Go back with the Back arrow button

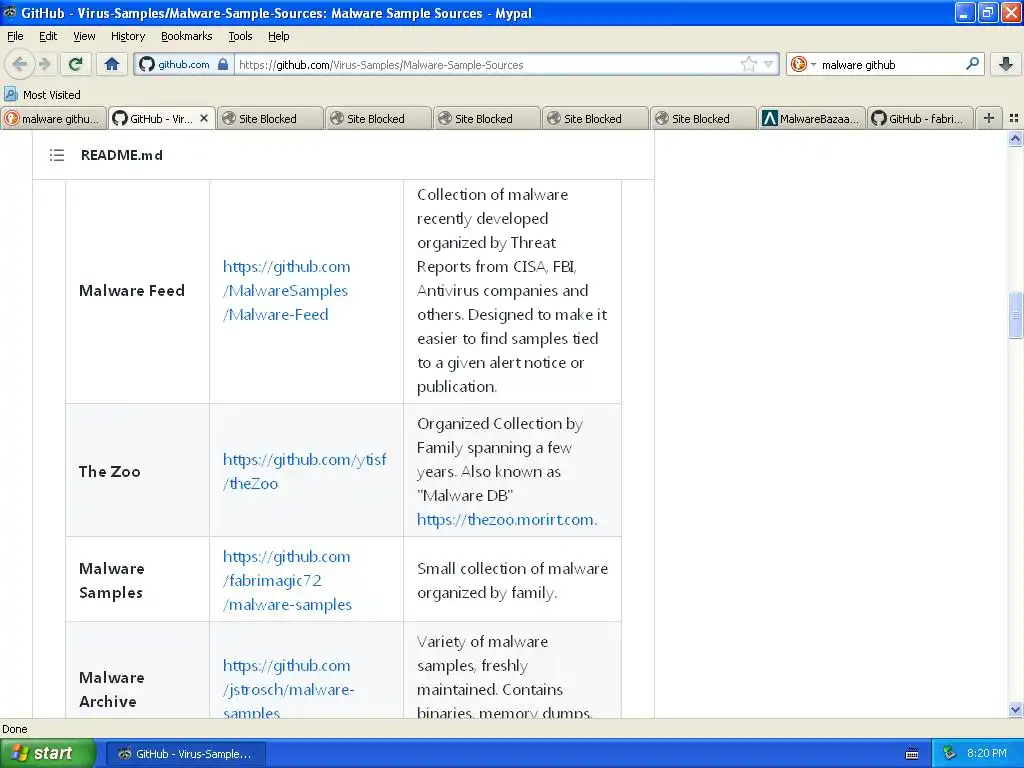[19, 64]
